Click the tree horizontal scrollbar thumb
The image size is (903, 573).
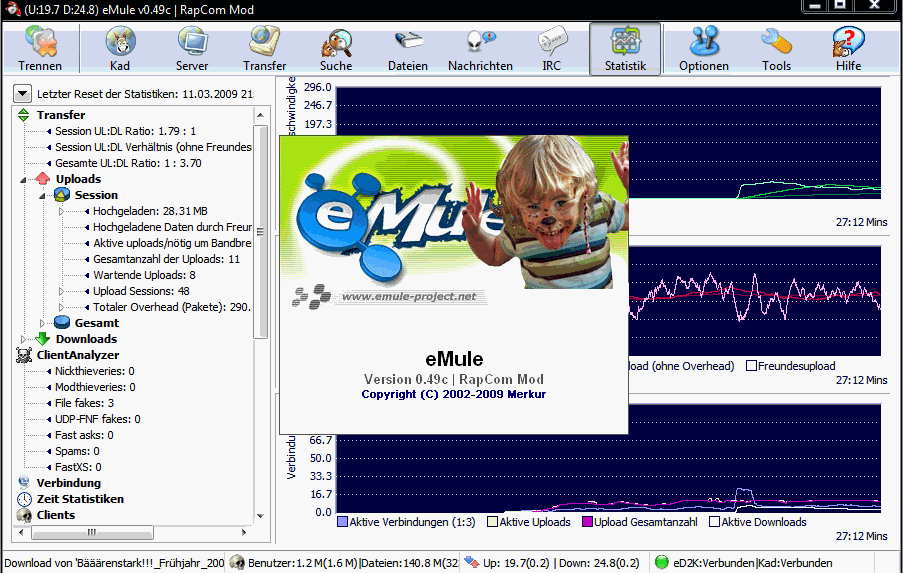(x=92, y=533)
